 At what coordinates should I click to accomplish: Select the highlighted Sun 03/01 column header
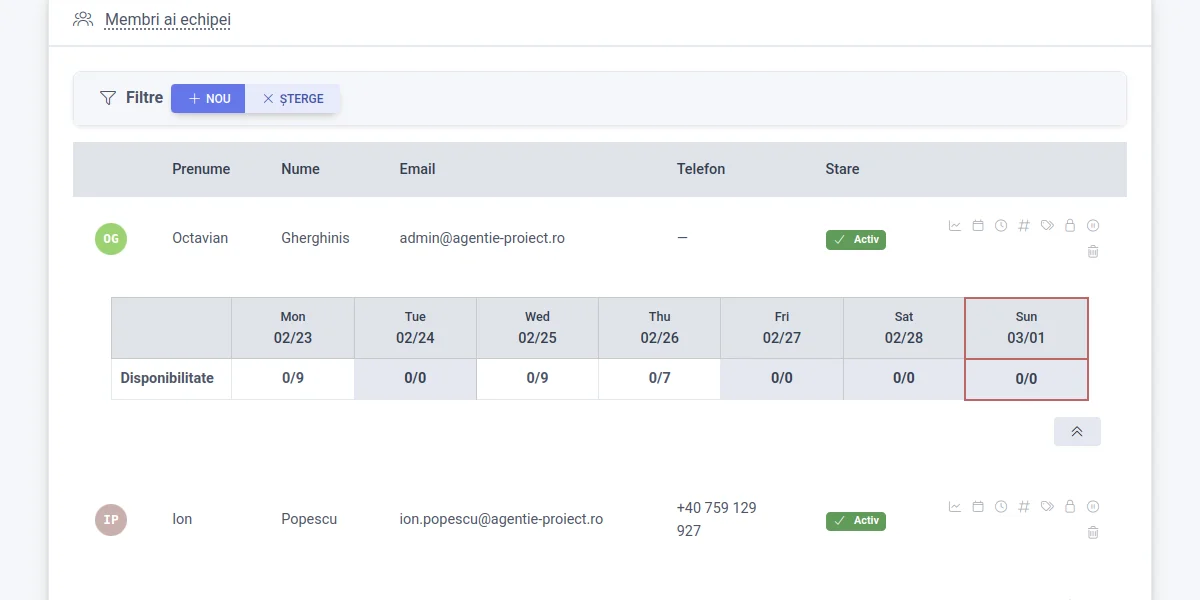click(x=1026, y=327)
